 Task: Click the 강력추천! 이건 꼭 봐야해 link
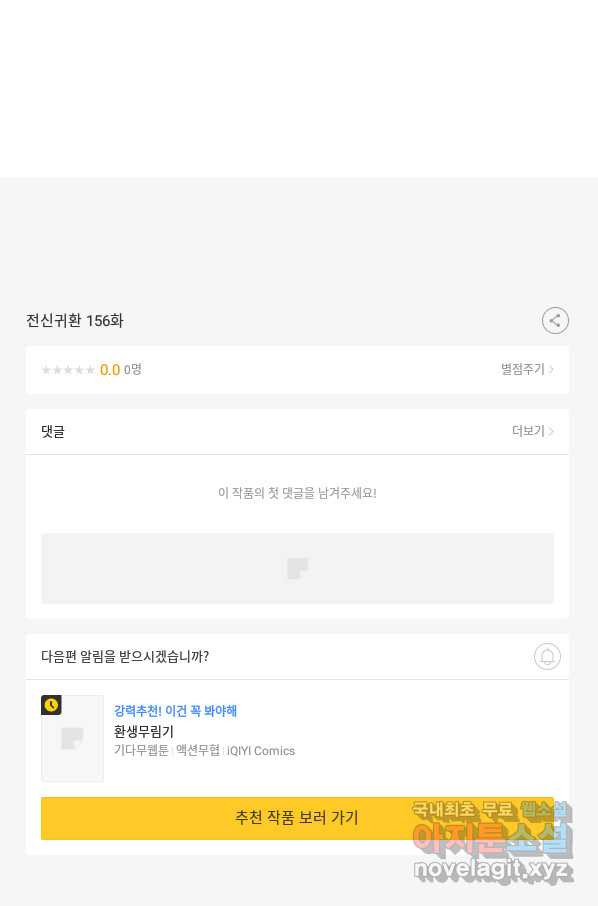pos(175,711)
